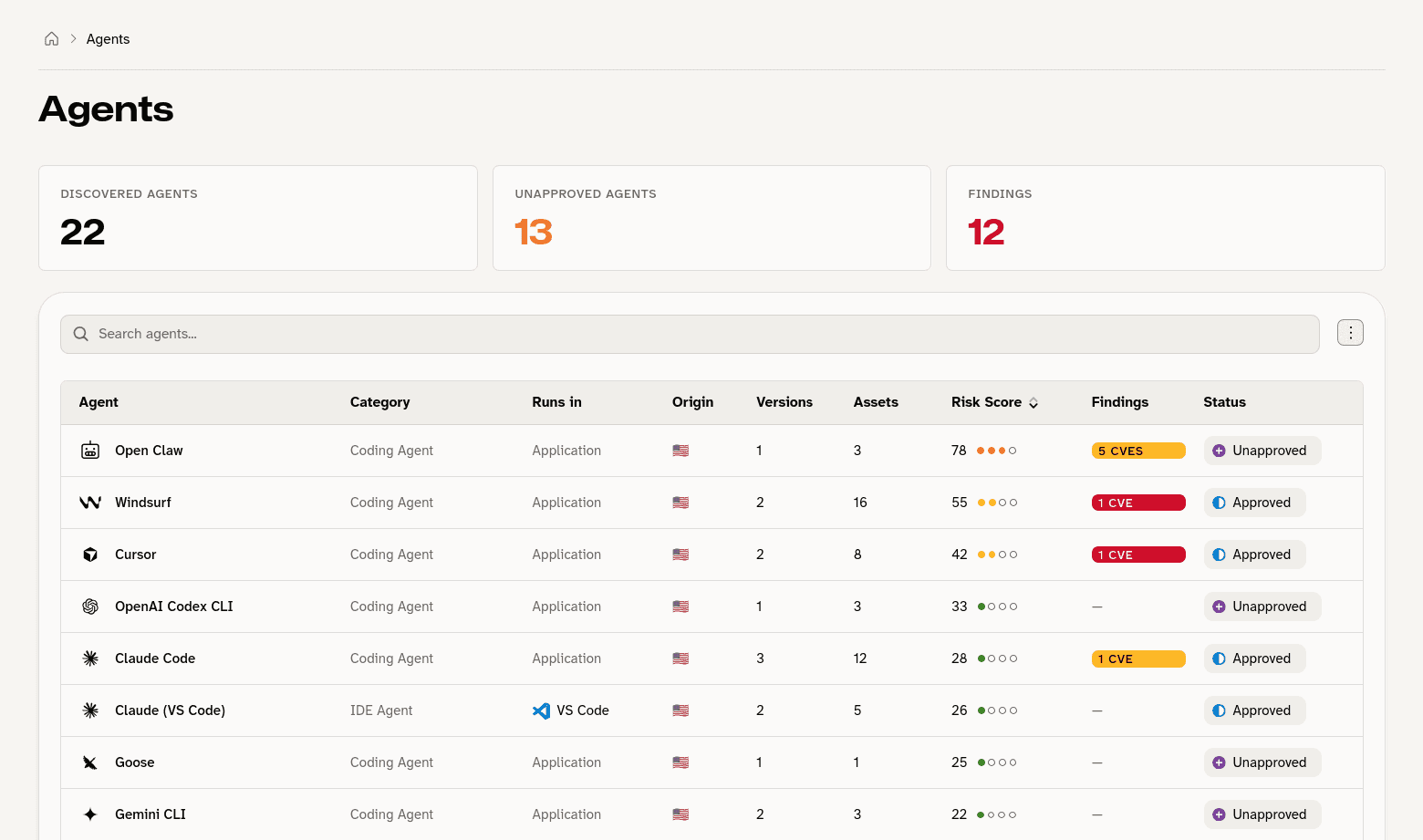
Task: Click Claude Code assets count 12
Action: tap(860, 659)
